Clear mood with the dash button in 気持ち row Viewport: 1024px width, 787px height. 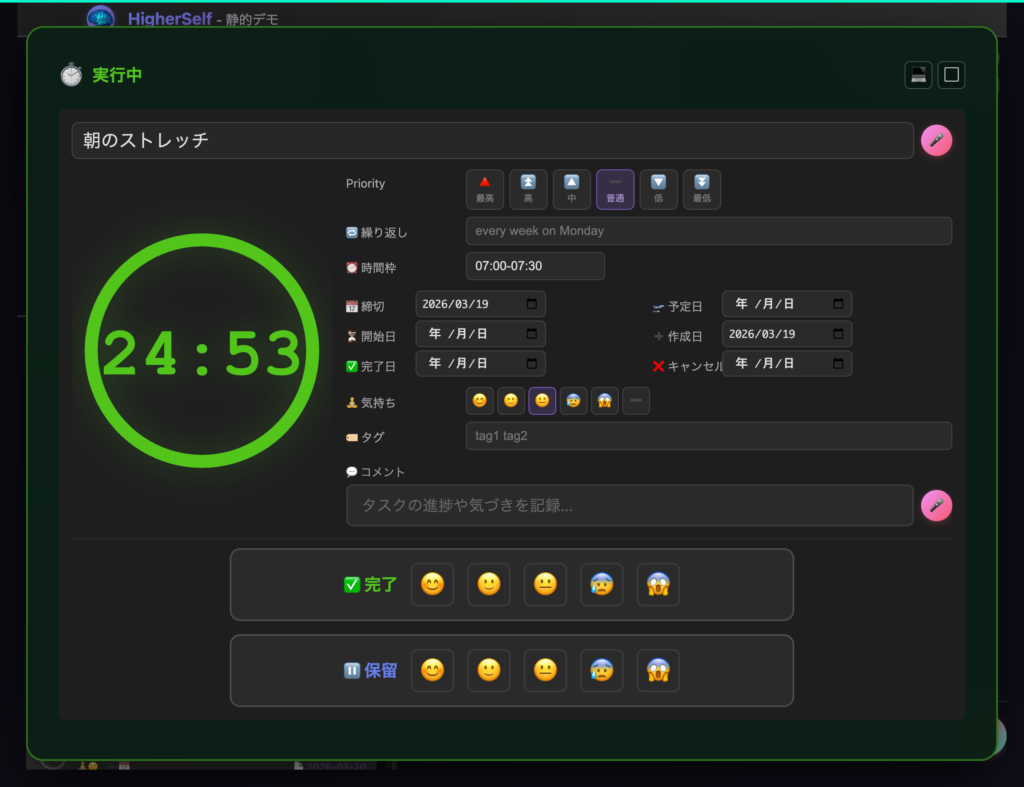pyautogui.click(x=636, y=401)
